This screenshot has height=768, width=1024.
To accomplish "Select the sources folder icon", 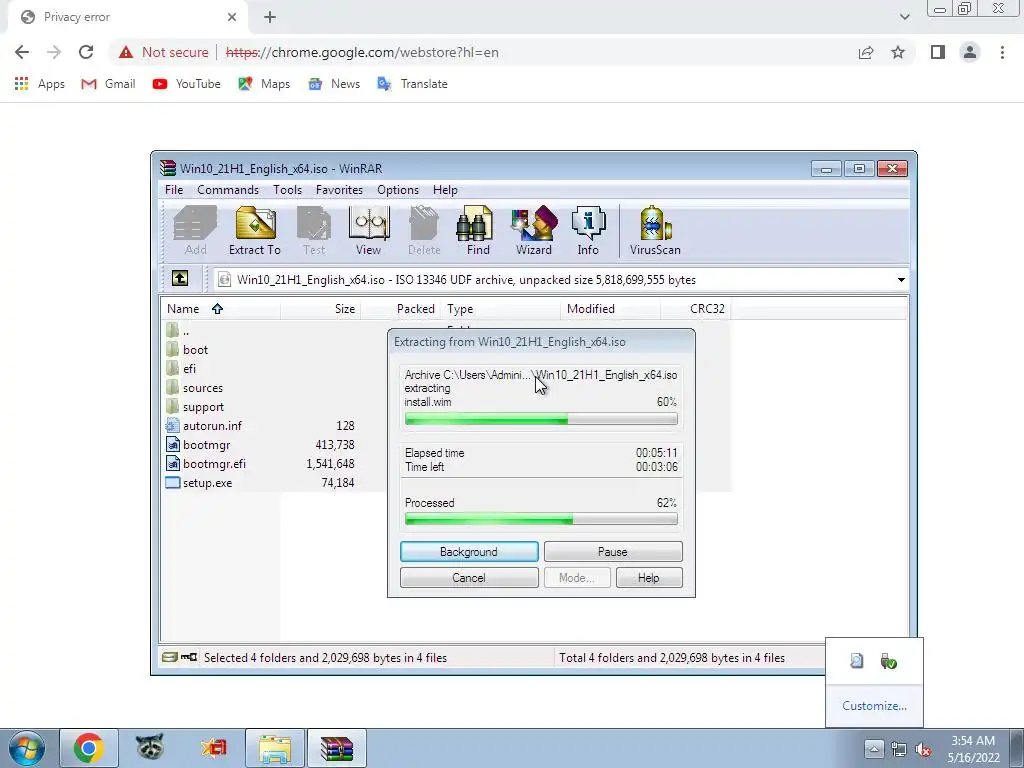I will point(172,387).
